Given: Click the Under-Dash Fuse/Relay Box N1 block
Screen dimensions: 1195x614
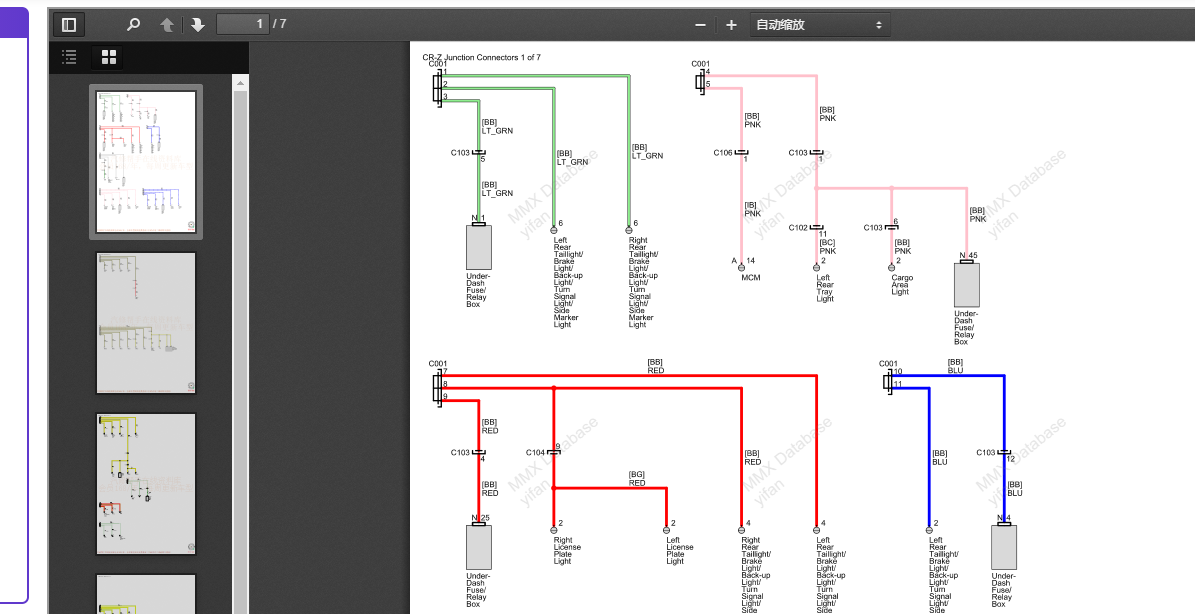Looking at the screenshot, I should [479, 248].
